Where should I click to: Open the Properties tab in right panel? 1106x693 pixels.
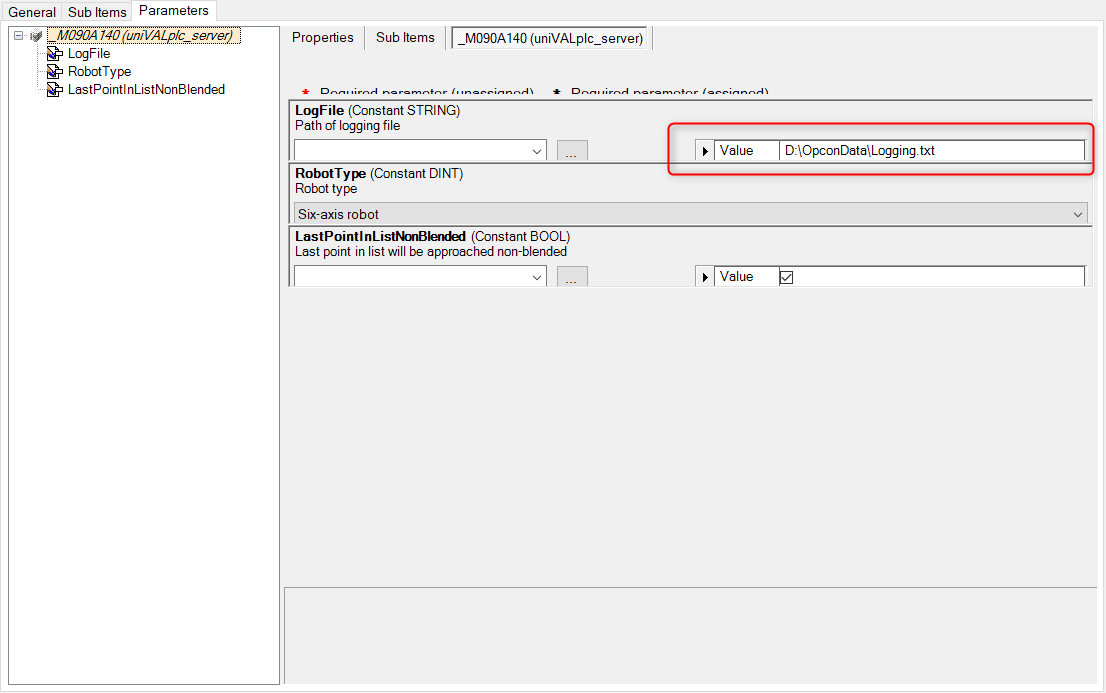tap(322, 38)
